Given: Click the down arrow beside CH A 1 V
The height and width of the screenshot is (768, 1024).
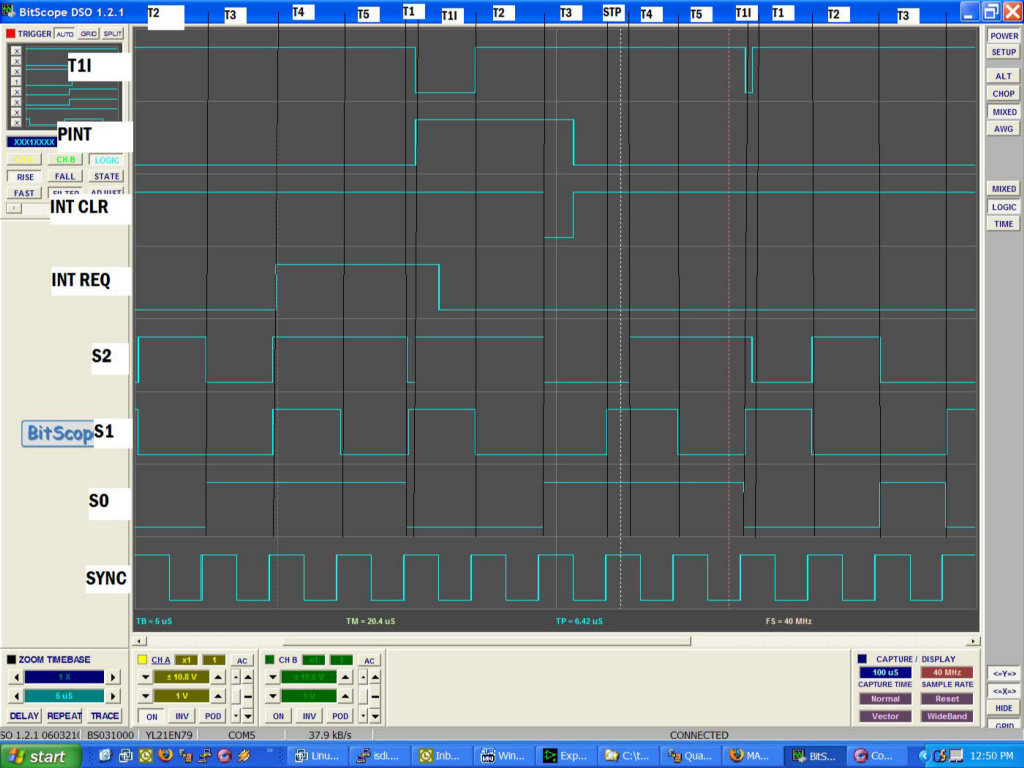Looking at the screenshot, I should point(145,696).
